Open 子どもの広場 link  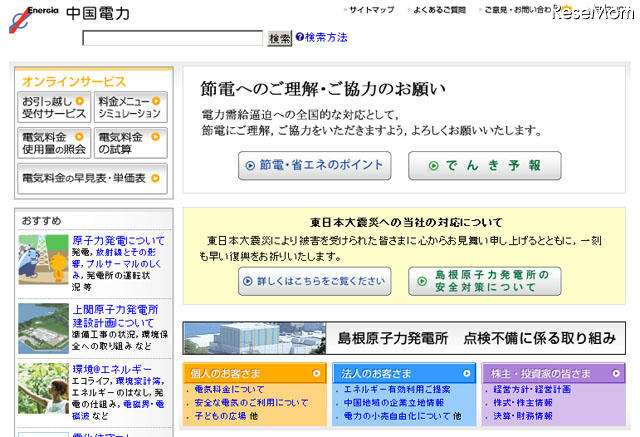pyautogui.click(x=220, y=416)
